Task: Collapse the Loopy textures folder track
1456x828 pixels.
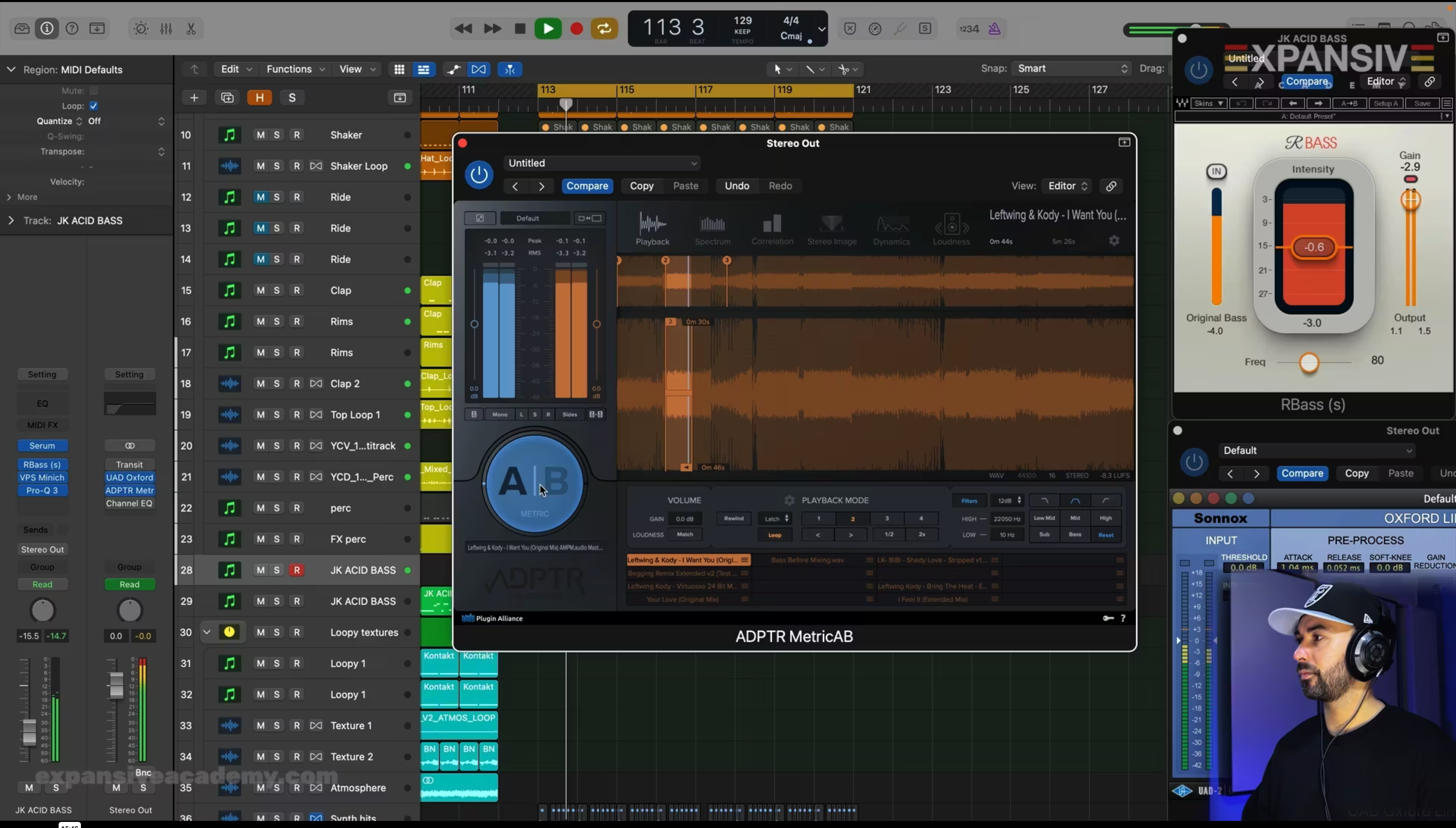Action: point(206,632)
